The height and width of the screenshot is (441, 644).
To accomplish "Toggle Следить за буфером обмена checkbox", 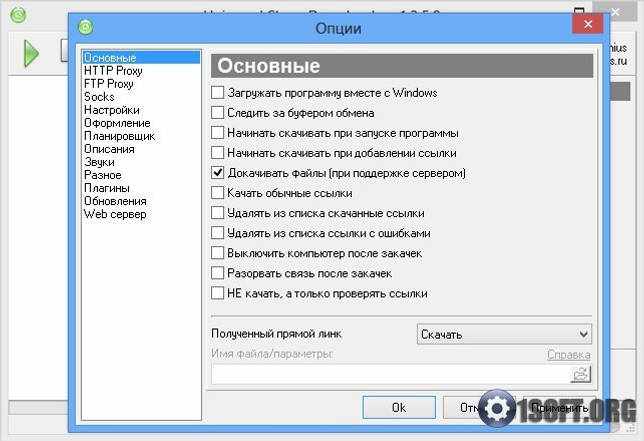I will point(217,113).
